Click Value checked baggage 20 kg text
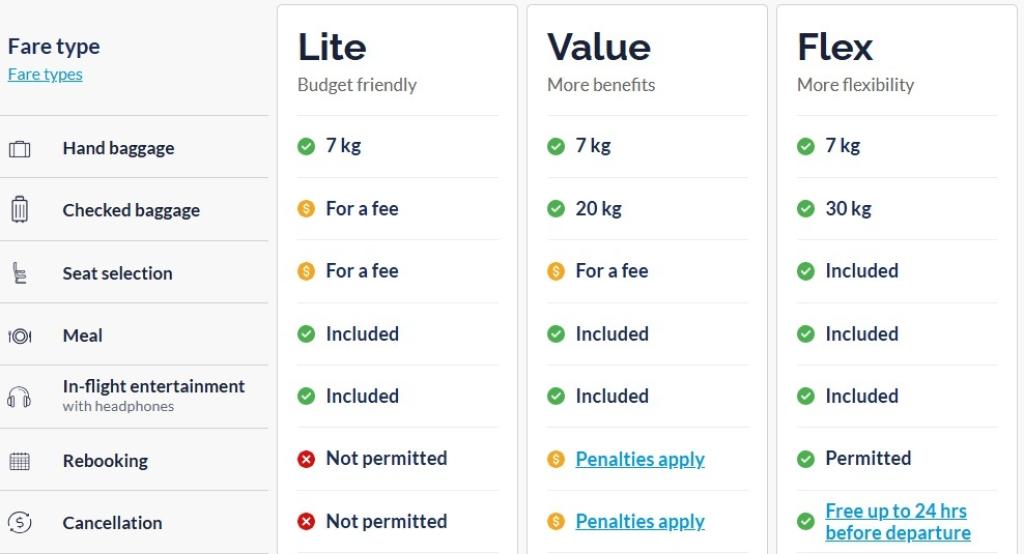The image size is (1024, 554). coord(598,209)
